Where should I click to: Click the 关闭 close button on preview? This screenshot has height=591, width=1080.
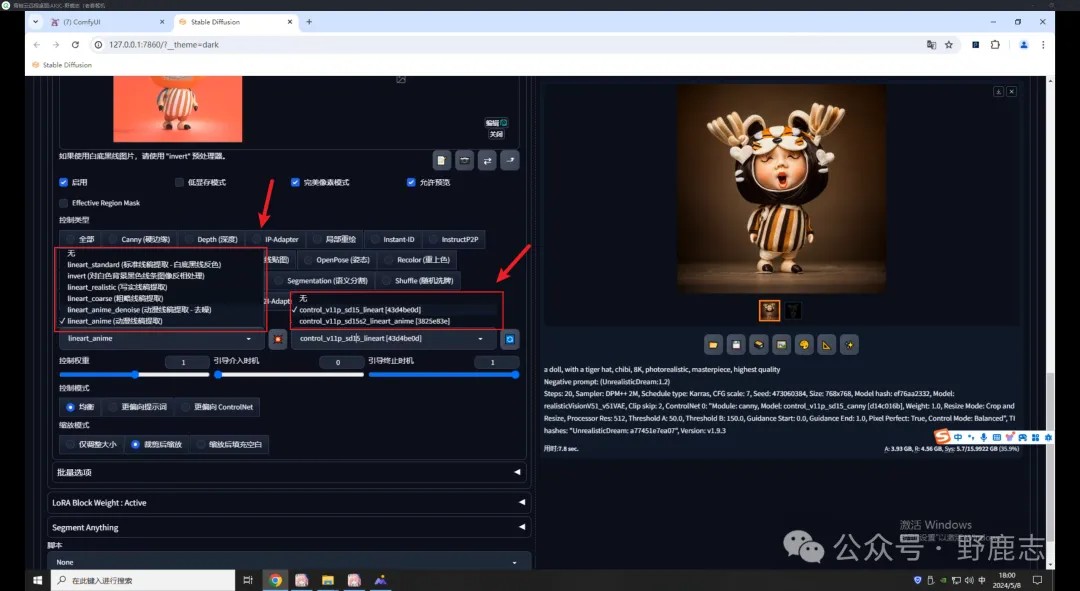(496, 134)
